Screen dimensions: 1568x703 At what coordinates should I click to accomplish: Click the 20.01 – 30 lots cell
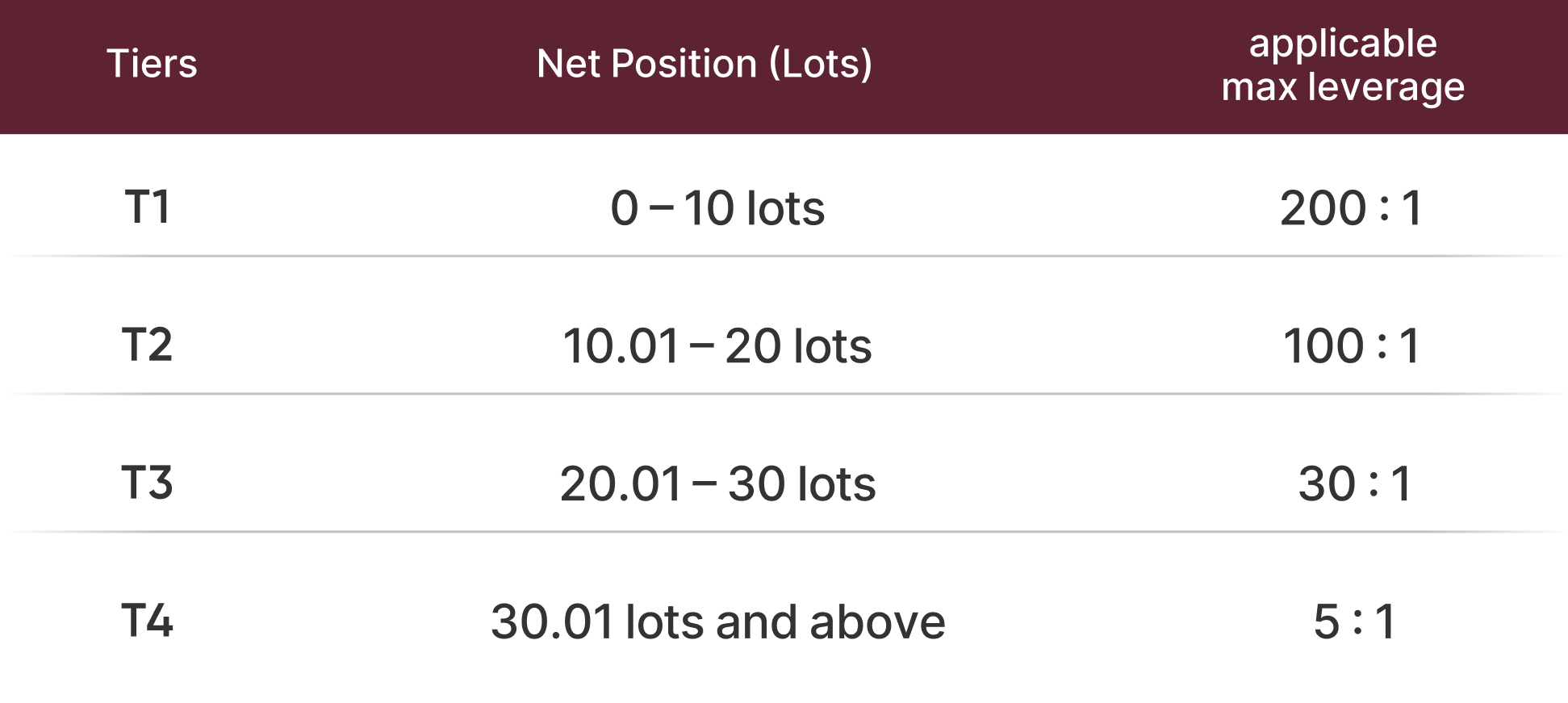[717, 484]
